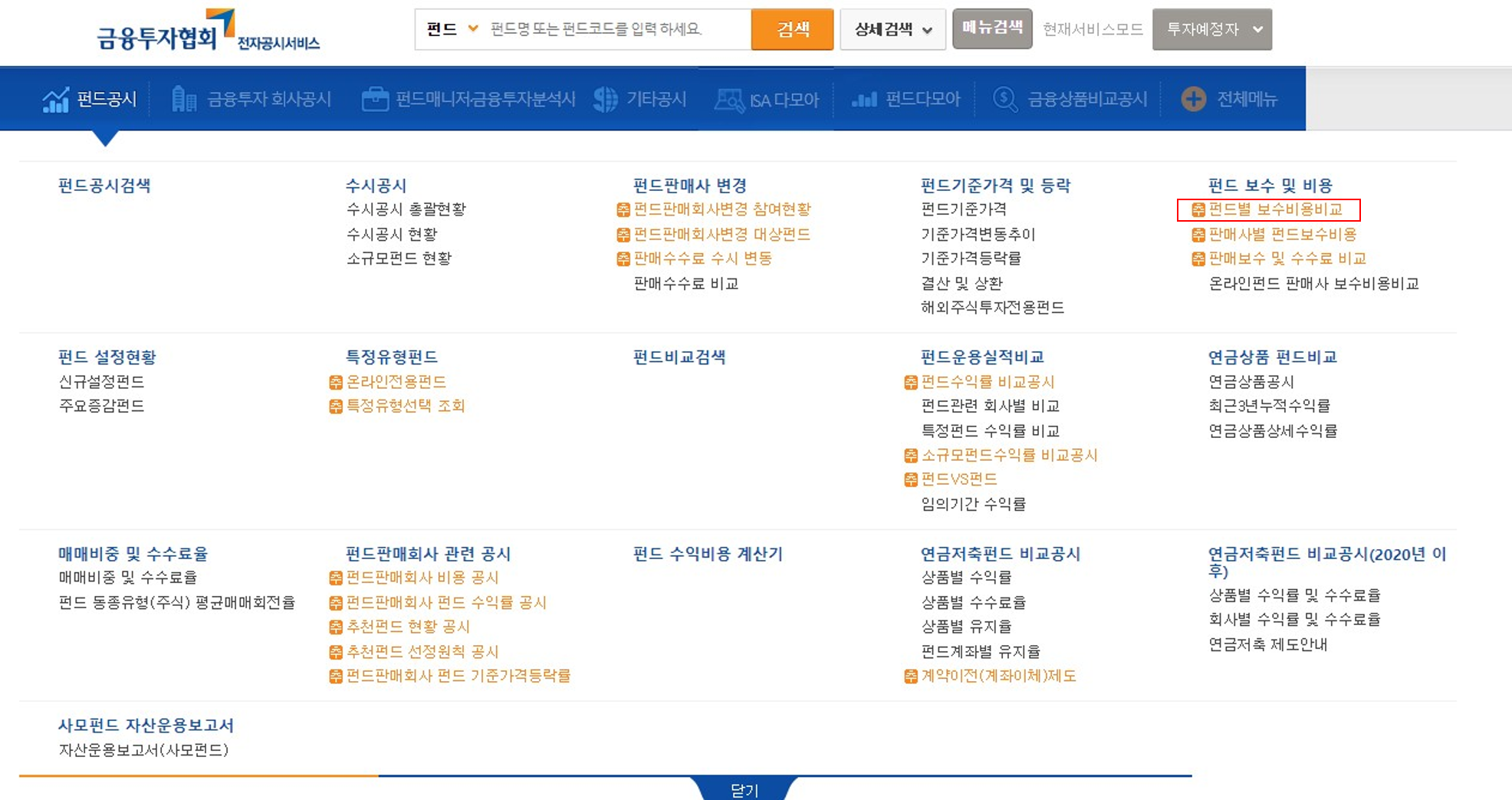Select the 펀드공시 chart icon

[55, 98]
